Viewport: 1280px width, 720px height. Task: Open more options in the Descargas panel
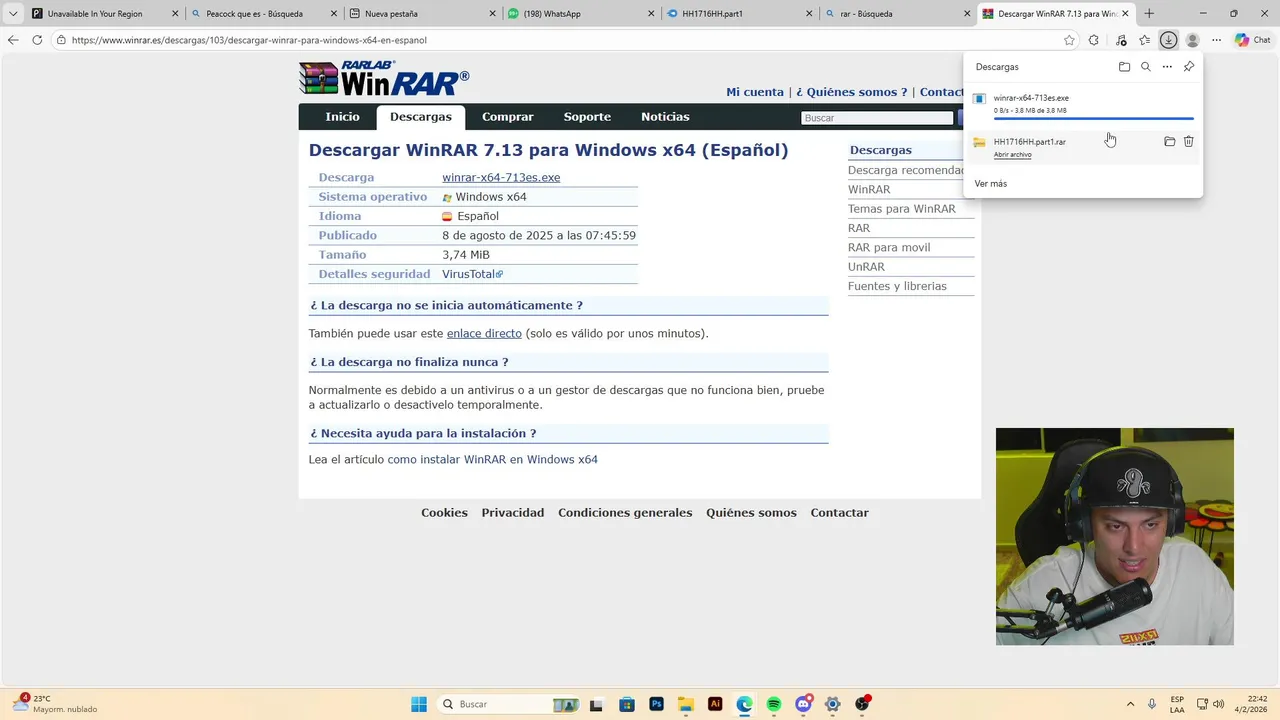tap(1167, 67)
